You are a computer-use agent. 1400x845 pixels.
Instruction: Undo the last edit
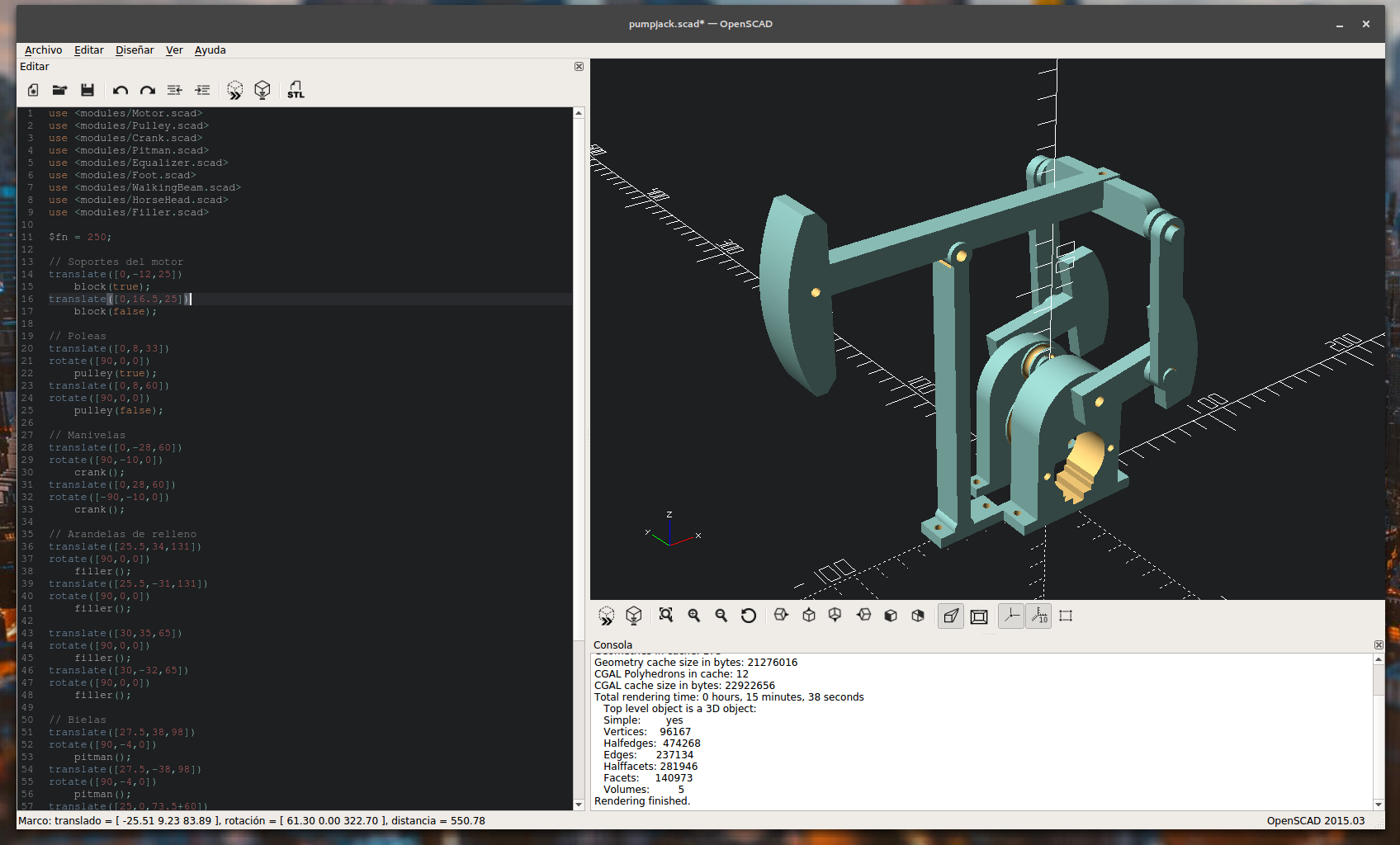click(x=121, y=90)
